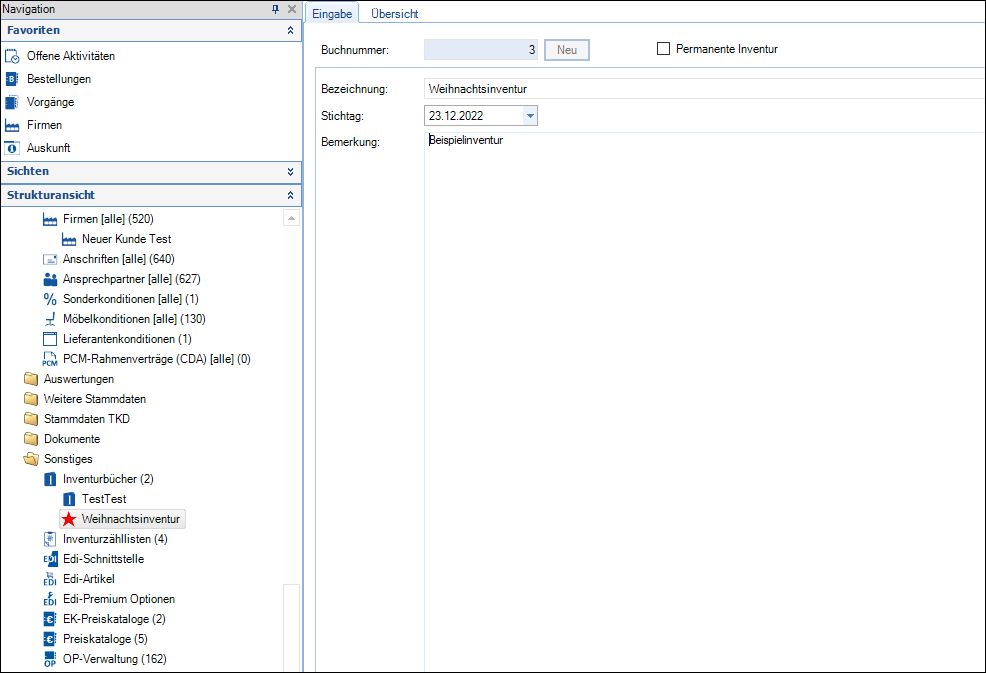Image resolution: width=986 pixels, height=673 pixels.
Task: Select the Auskunft info icon
Action: (x=12, y=148)
